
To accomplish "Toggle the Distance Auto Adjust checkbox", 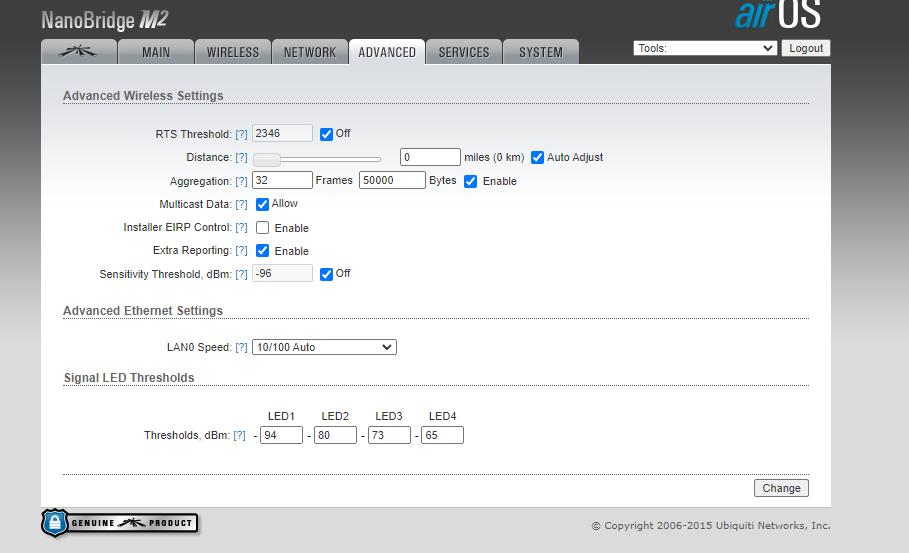I will click(x=537, y=157).
